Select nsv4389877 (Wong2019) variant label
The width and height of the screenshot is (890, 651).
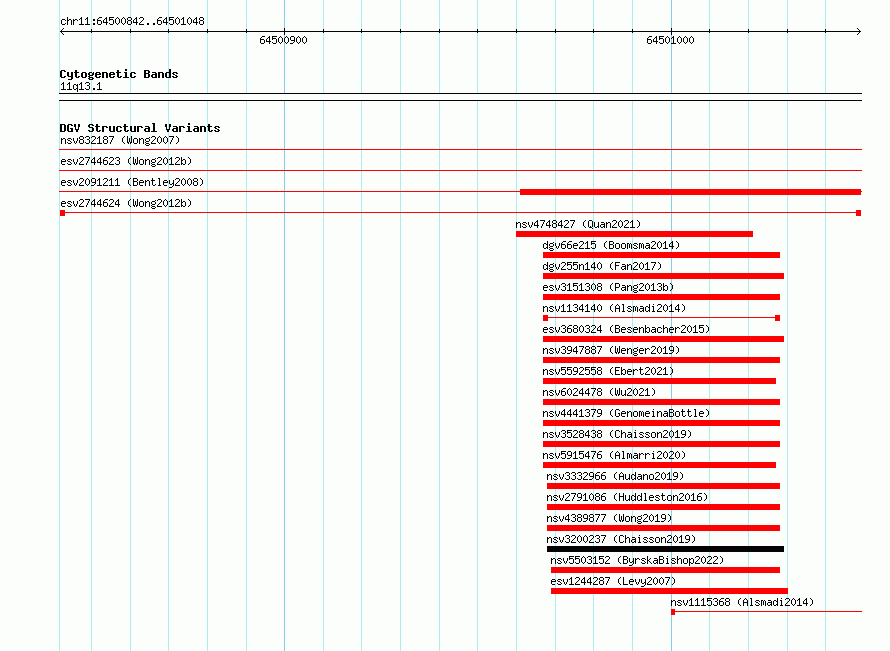coord(609,518)
